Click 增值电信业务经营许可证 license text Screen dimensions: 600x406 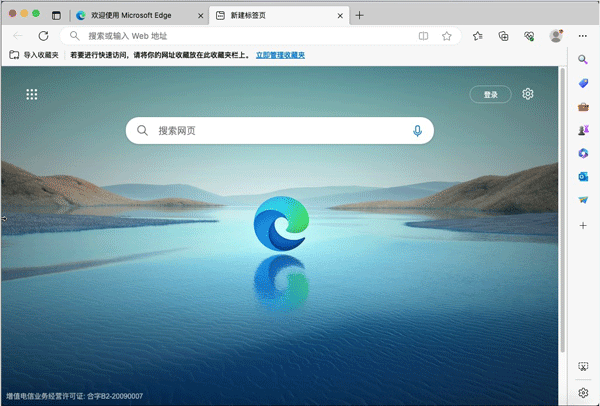click(75, 396)
